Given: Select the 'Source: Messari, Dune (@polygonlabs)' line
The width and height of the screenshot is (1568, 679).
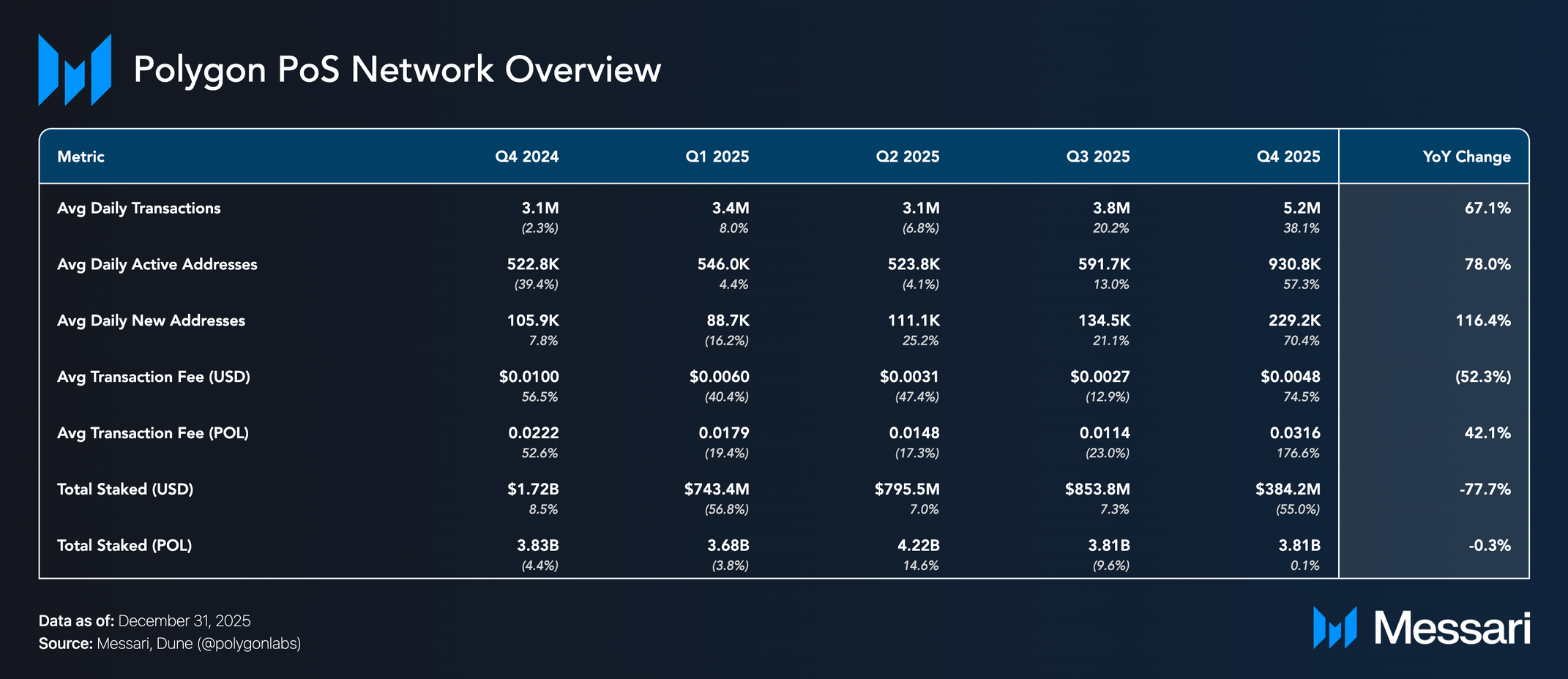Looking at the screenshot, I should point(170,644).
